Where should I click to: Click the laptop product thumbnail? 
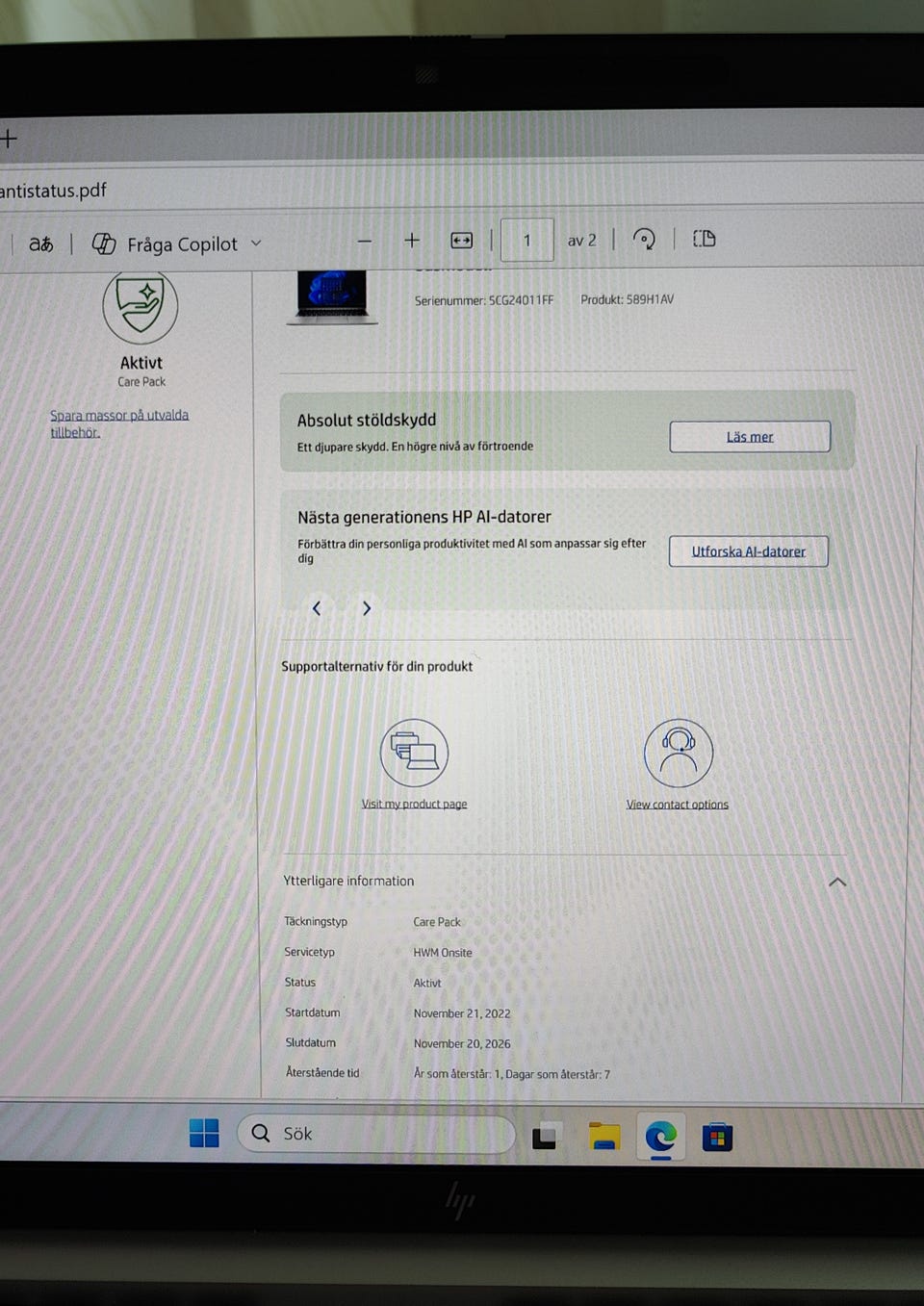click(x=332, y=296)
